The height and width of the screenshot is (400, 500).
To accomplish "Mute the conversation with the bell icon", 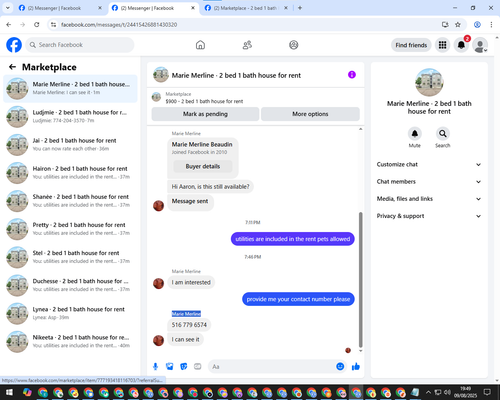I will [x=415, y=134].
